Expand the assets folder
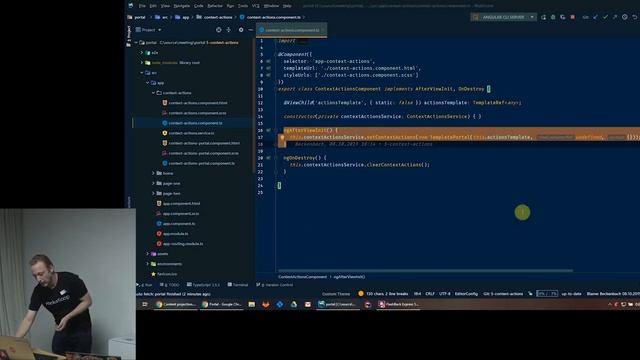 [x=148, y=253]
